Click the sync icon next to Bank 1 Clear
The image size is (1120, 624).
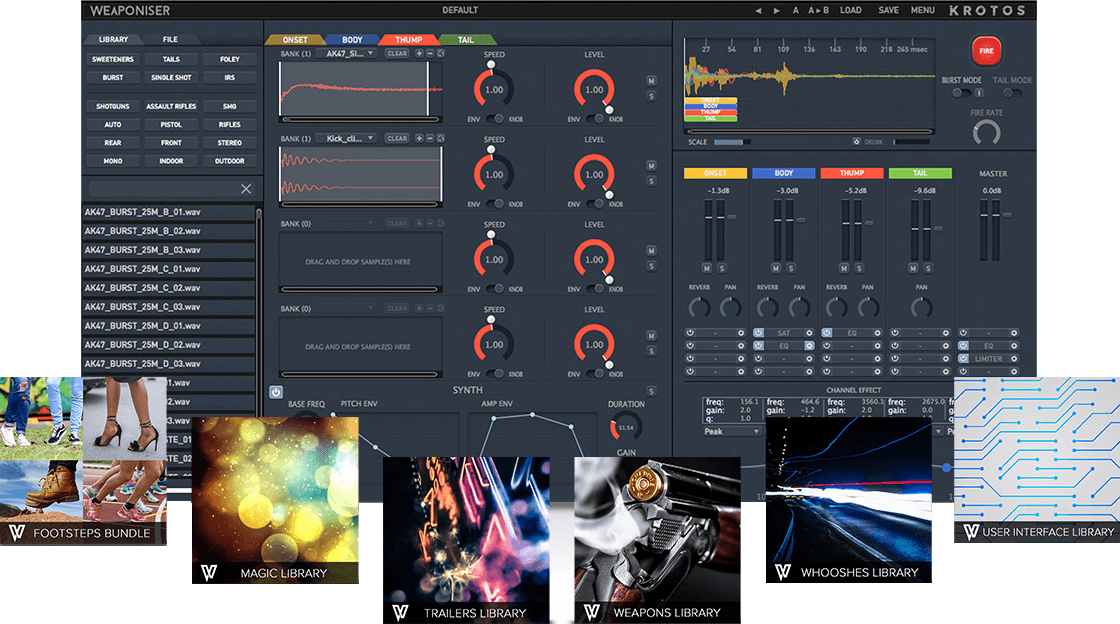441,52
